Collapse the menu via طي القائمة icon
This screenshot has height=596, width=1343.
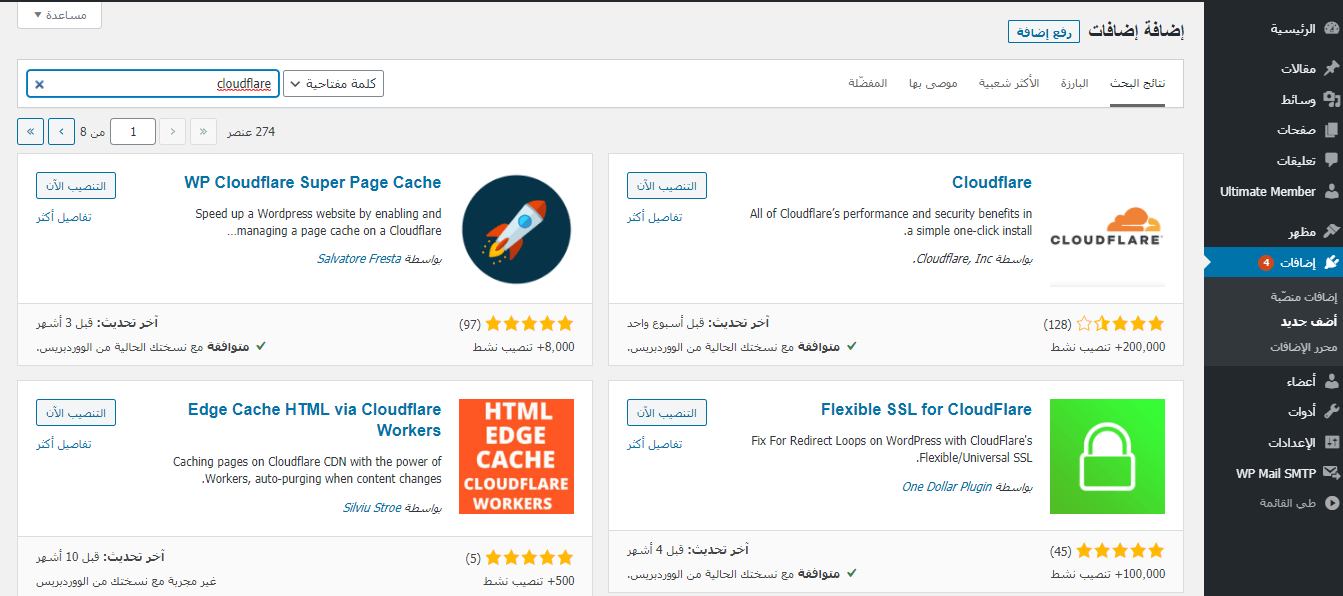(x=1330, y=503)
